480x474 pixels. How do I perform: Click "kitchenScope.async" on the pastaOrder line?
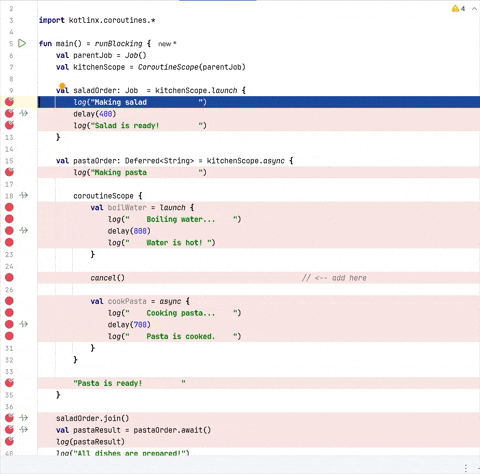(245, 161)
